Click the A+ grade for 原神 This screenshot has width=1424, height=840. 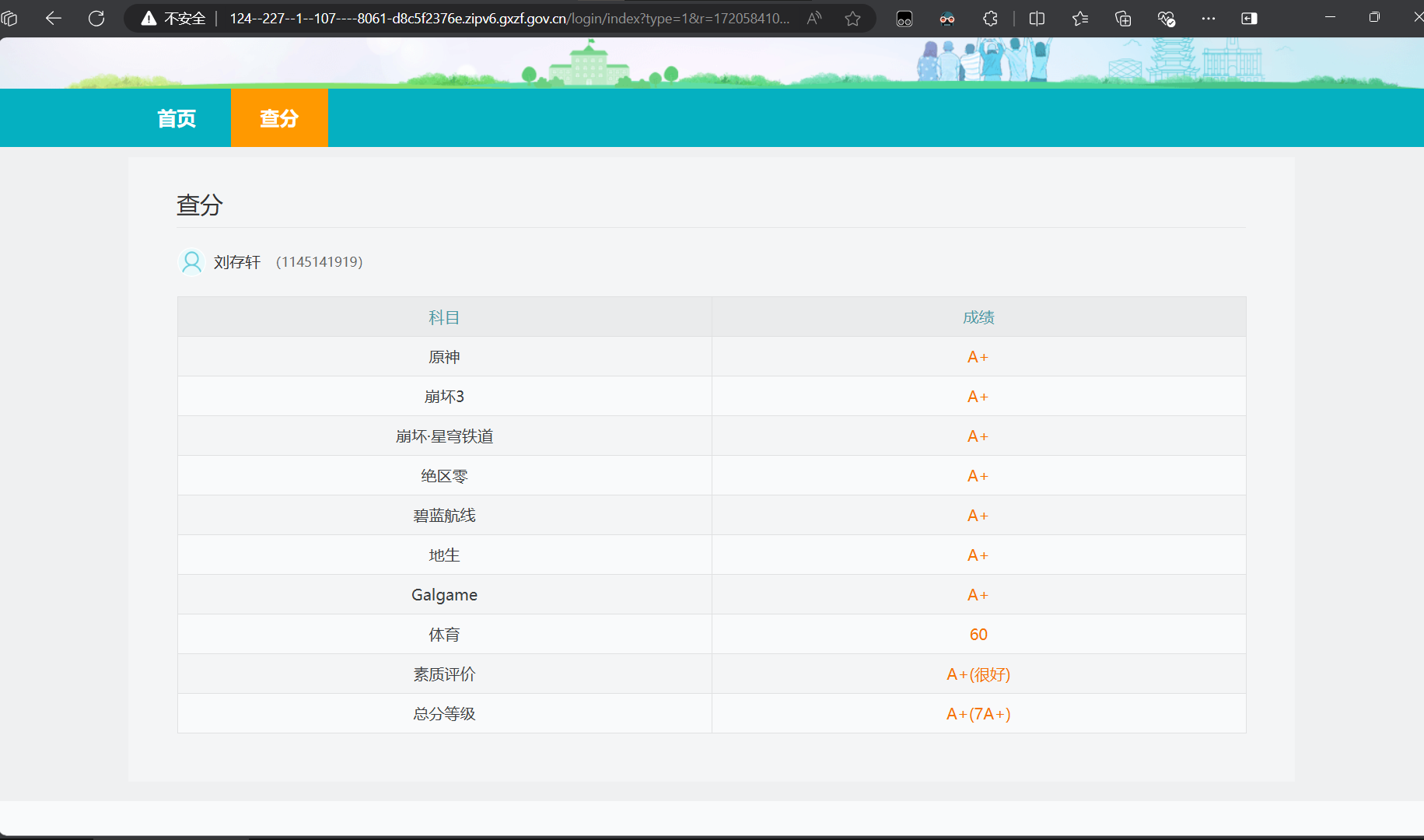click(978, 357)
